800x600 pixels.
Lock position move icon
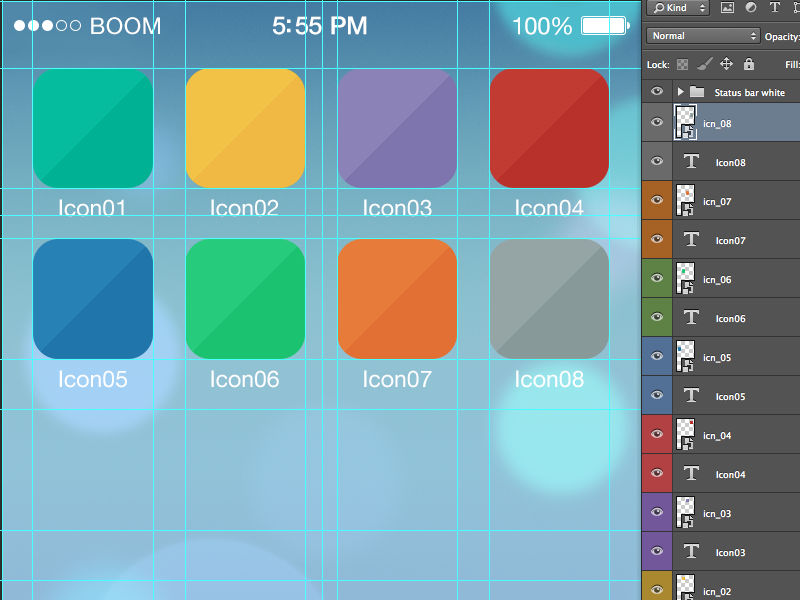pos(726,64)
